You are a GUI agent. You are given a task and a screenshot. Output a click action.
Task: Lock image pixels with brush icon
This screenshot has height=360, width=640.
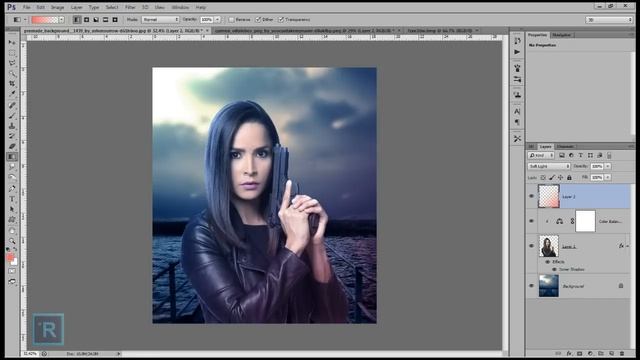(552, 178)
